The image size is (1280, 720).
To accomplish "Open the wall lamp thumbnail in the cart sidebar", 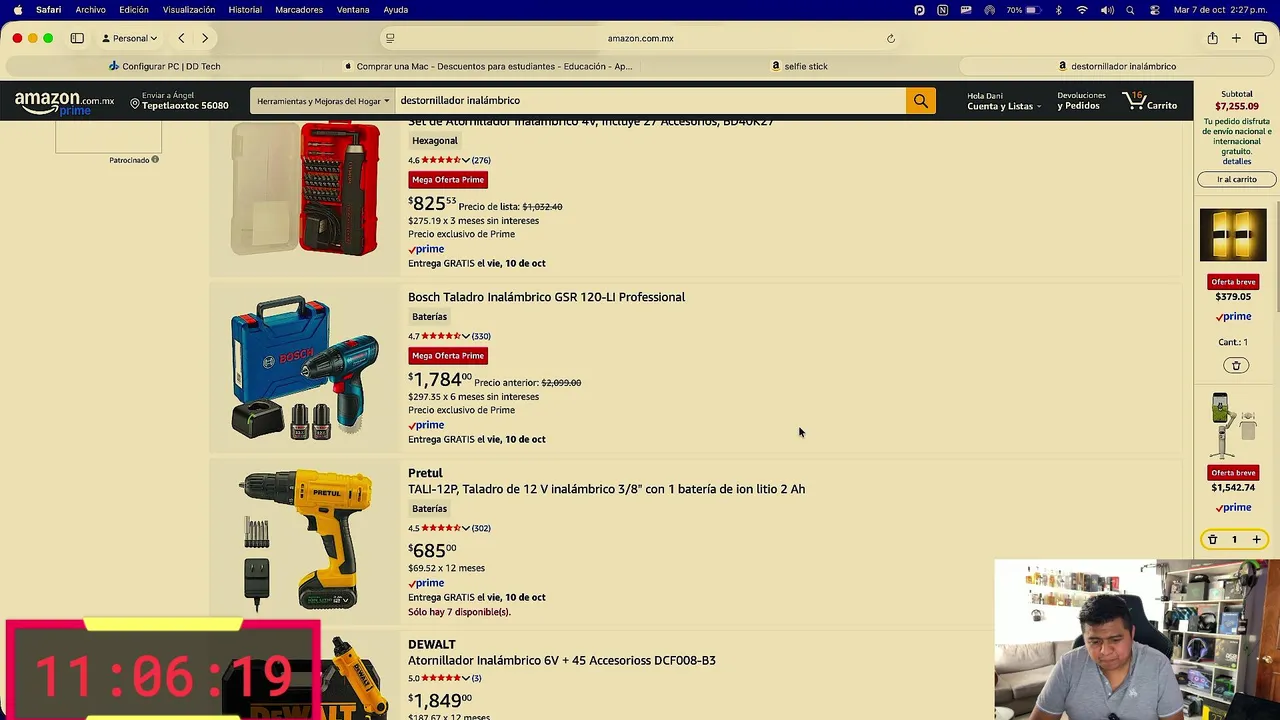I will coord(1233,235).
